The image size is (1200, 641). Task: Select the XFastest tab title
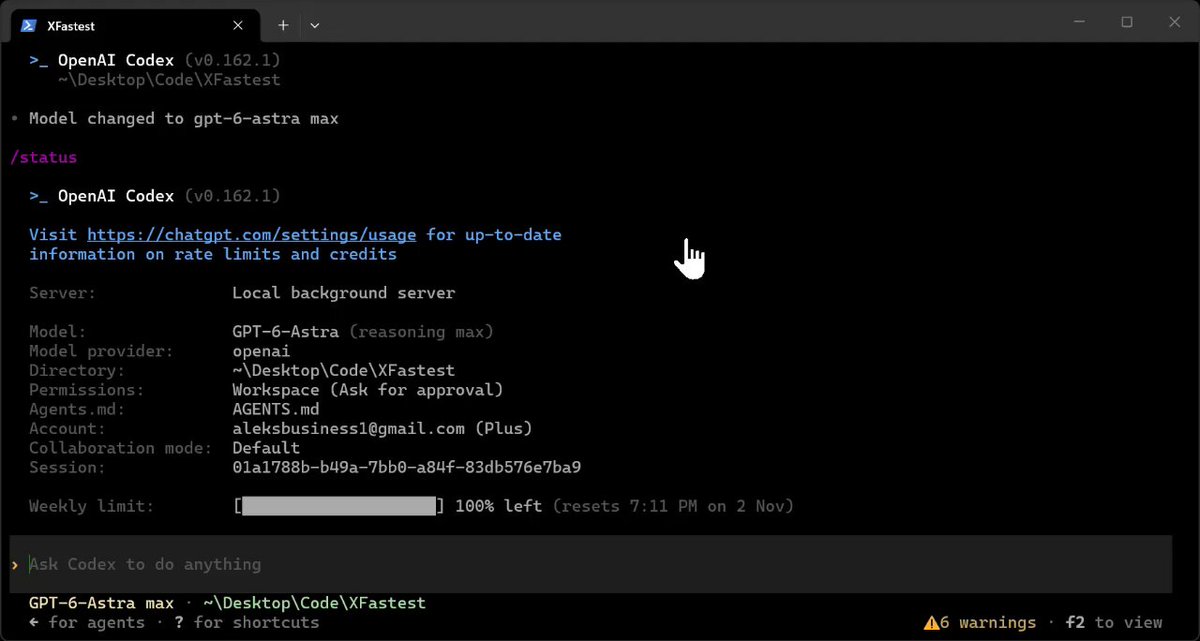pos(71,26)
